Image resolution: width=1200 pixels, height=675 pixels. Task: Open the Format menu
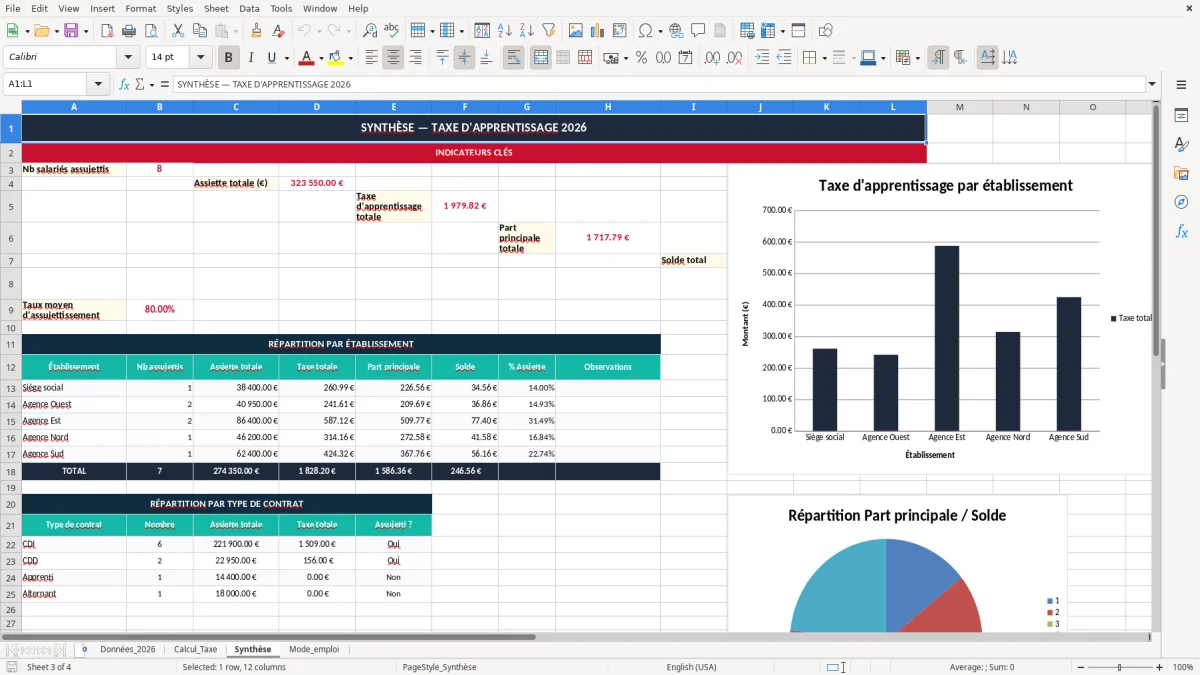point(140,8)
